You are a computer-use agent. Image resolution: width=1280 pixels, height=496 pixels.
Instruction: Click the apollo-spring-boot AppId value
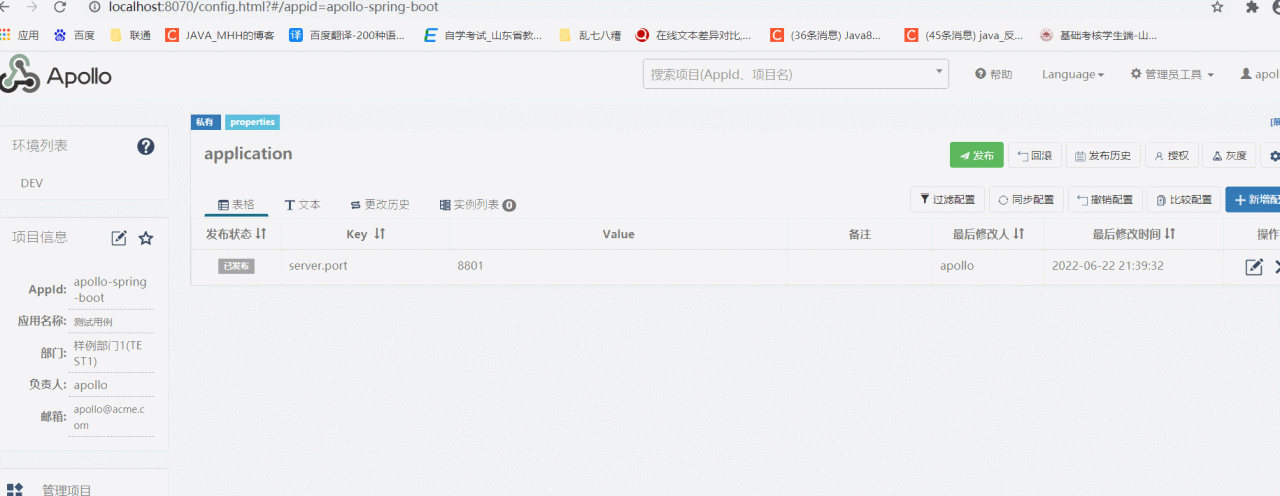[110, 290]
